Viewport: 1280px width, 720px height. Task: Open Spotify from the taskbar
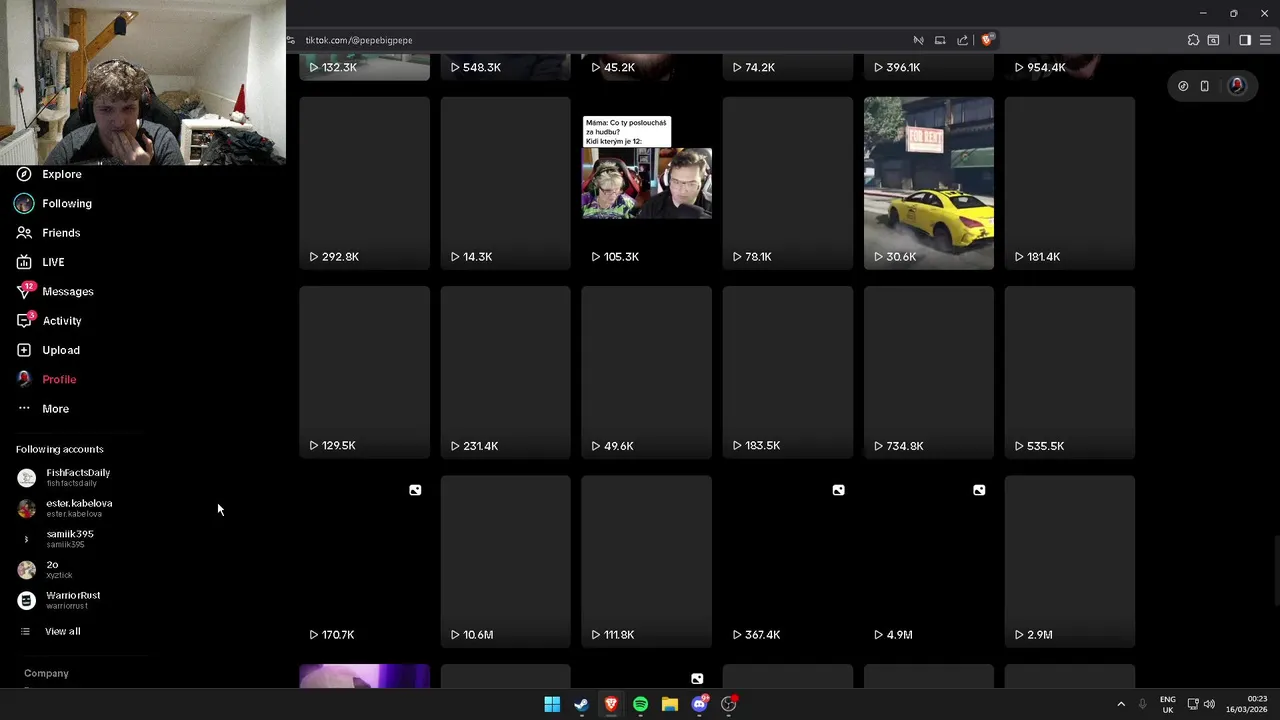[x=640, y=704]
